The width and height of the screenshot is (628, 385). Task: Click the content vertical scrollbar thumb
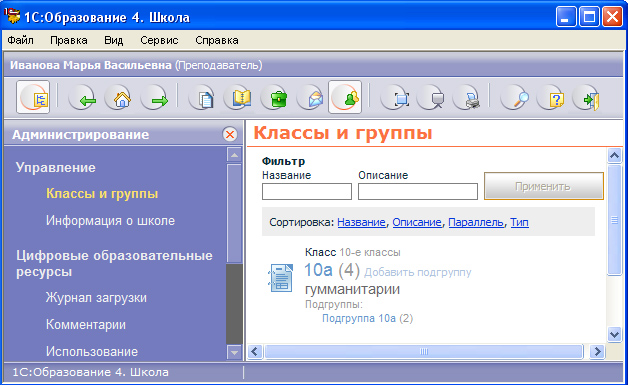[614, 220]
